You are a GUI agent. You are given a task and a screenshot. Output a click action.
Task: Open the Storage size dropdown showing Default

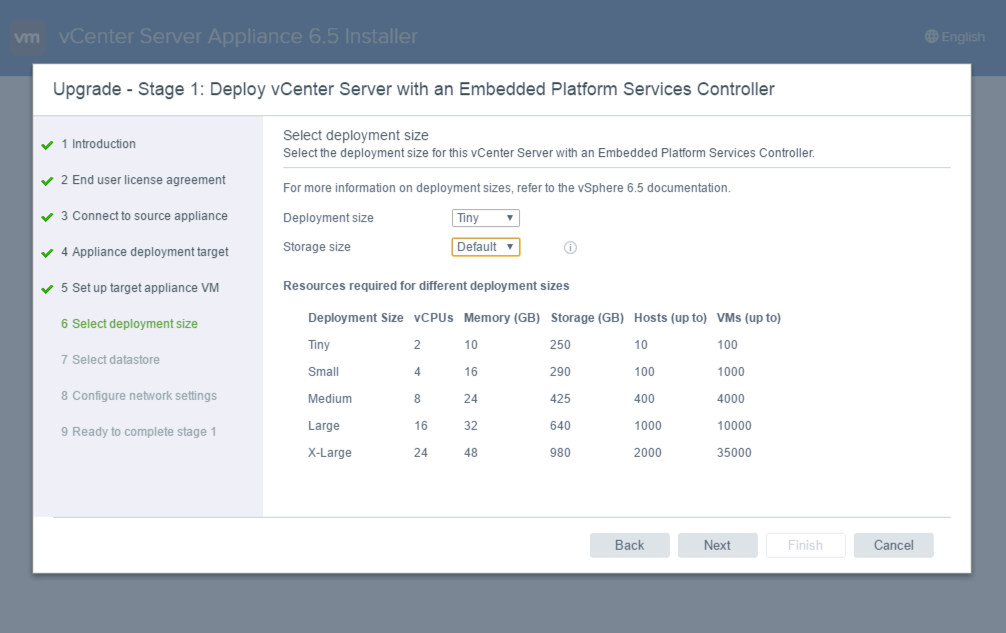pos(486,247)
